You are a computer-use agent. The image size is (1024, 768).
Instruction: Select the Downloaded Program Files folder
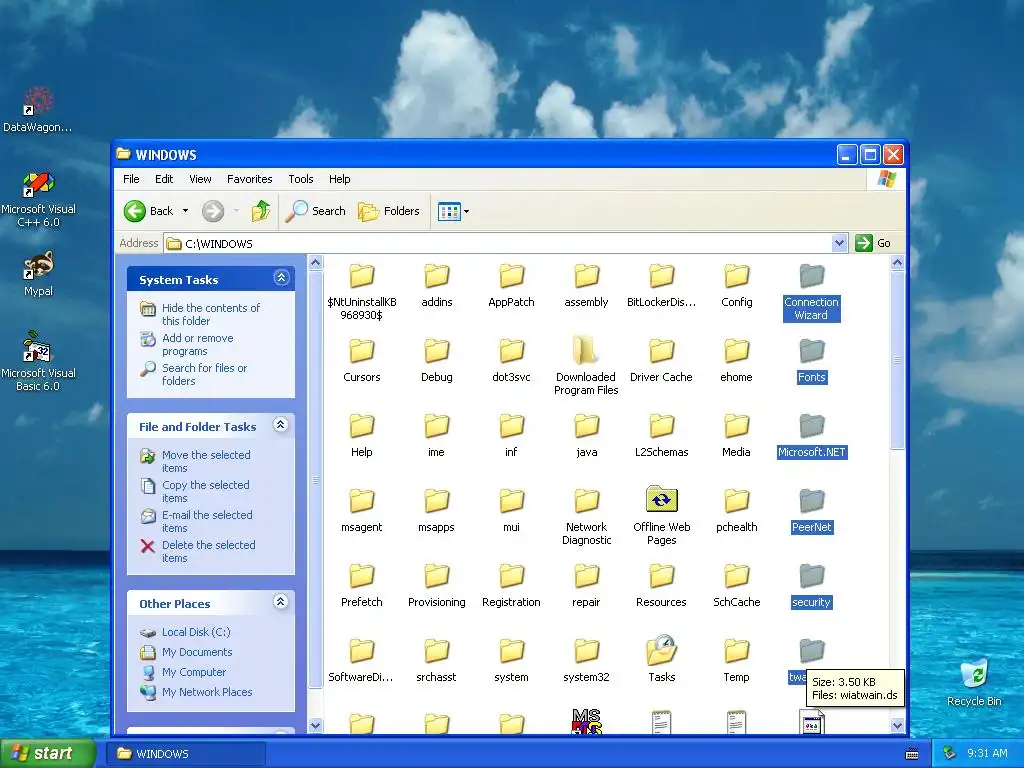585,365
